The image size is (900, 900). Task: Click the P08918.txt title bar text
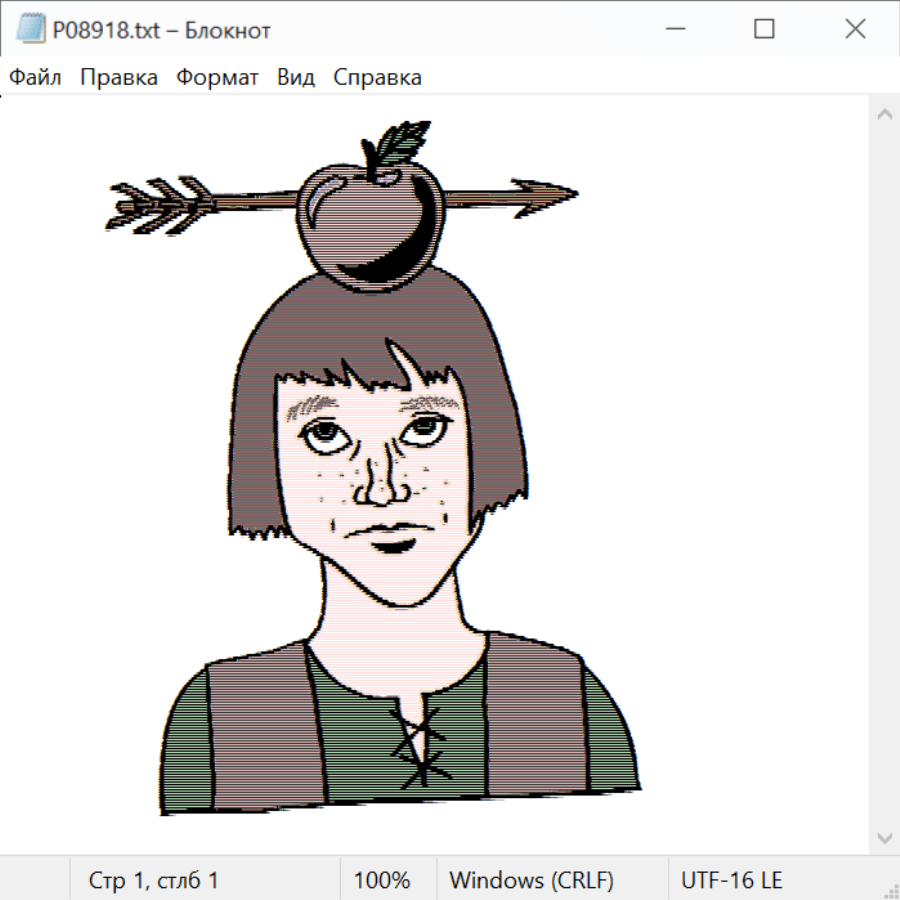point(162,30)
